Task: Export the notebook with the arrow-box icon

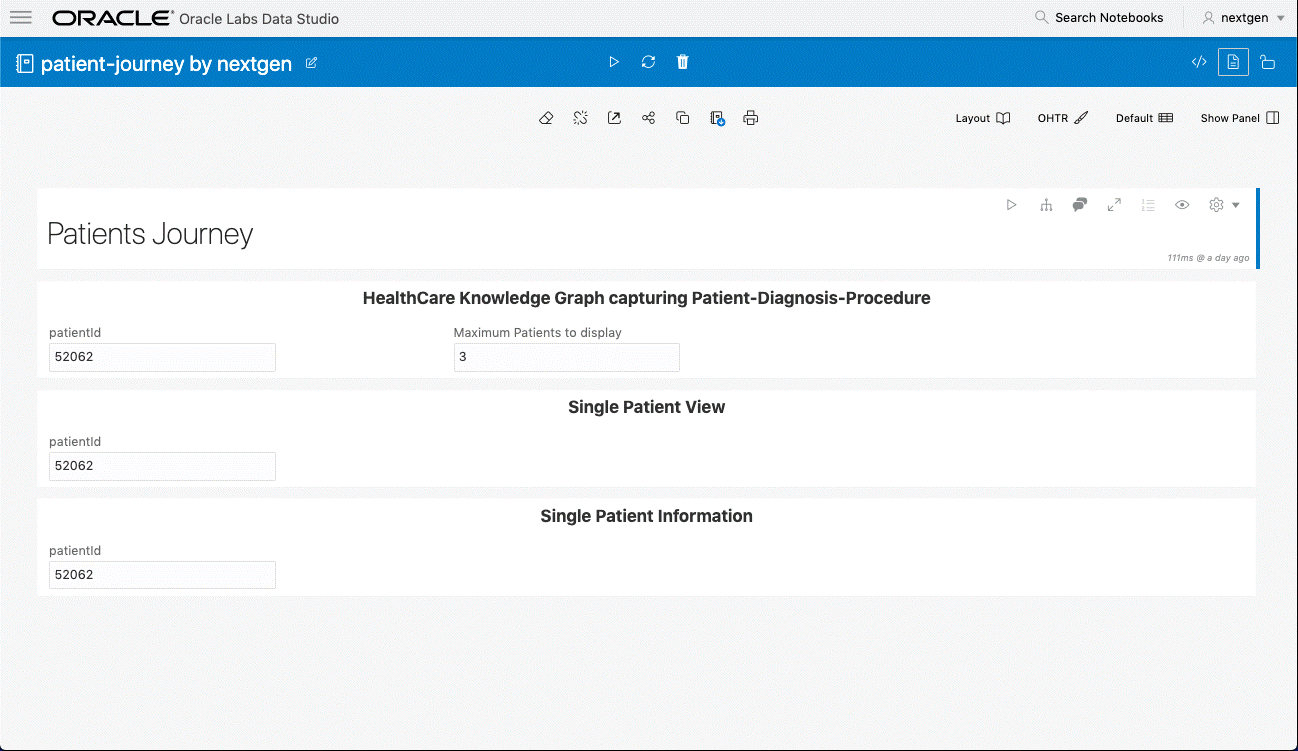Action: point(614,118)
